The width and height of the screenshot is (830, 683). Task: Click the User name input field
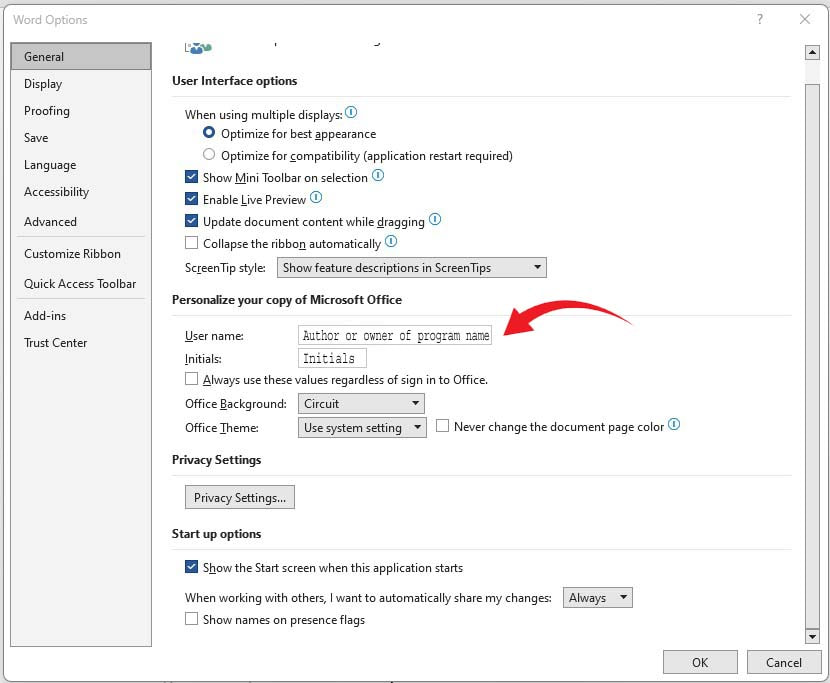click(395, 335)
